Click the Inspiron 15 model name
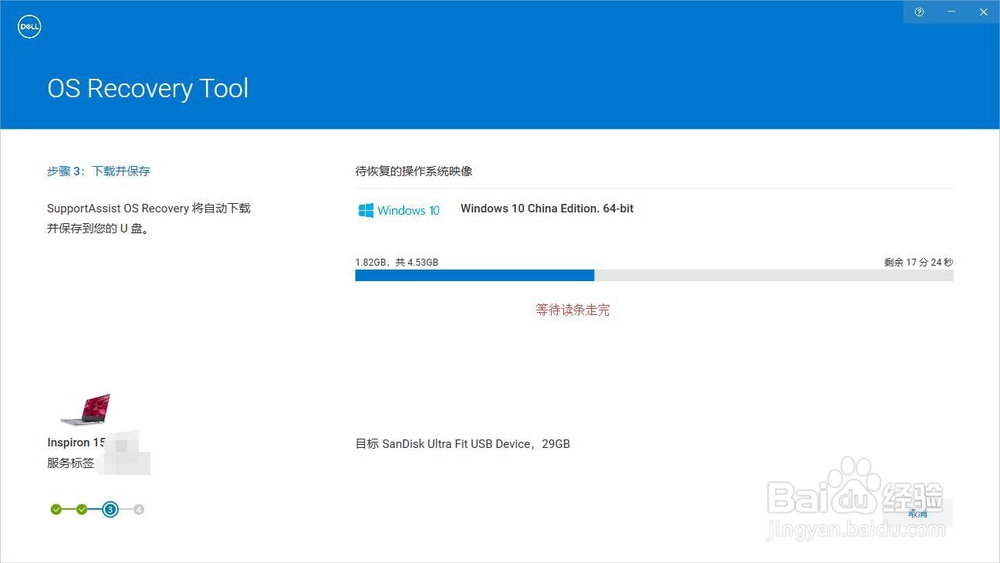1000x563 pixels. (76, 442)
